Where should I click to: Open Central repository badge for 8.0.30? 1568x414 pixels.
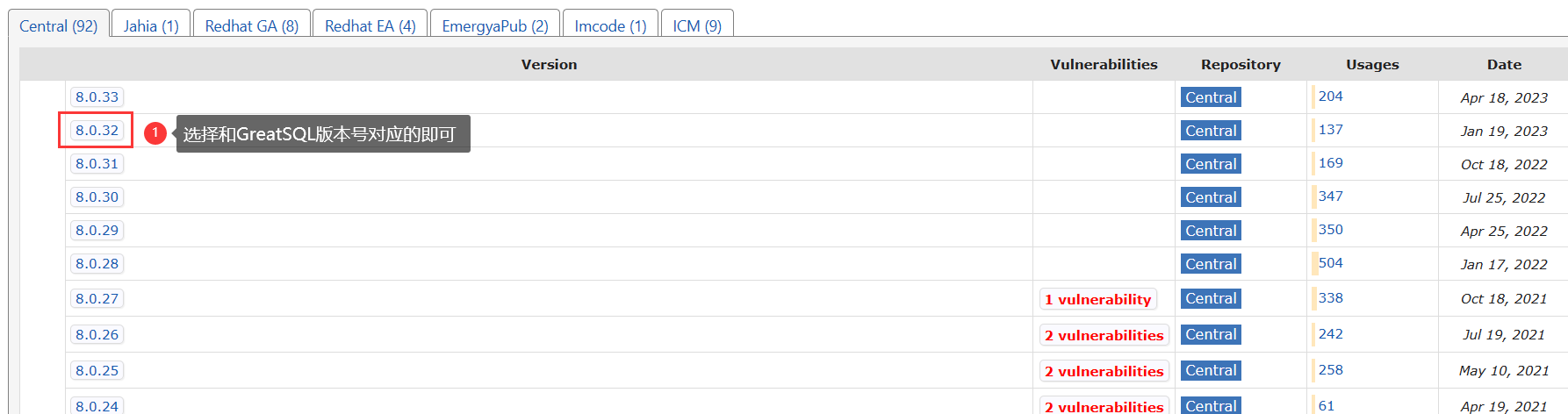coord(1211,197)
